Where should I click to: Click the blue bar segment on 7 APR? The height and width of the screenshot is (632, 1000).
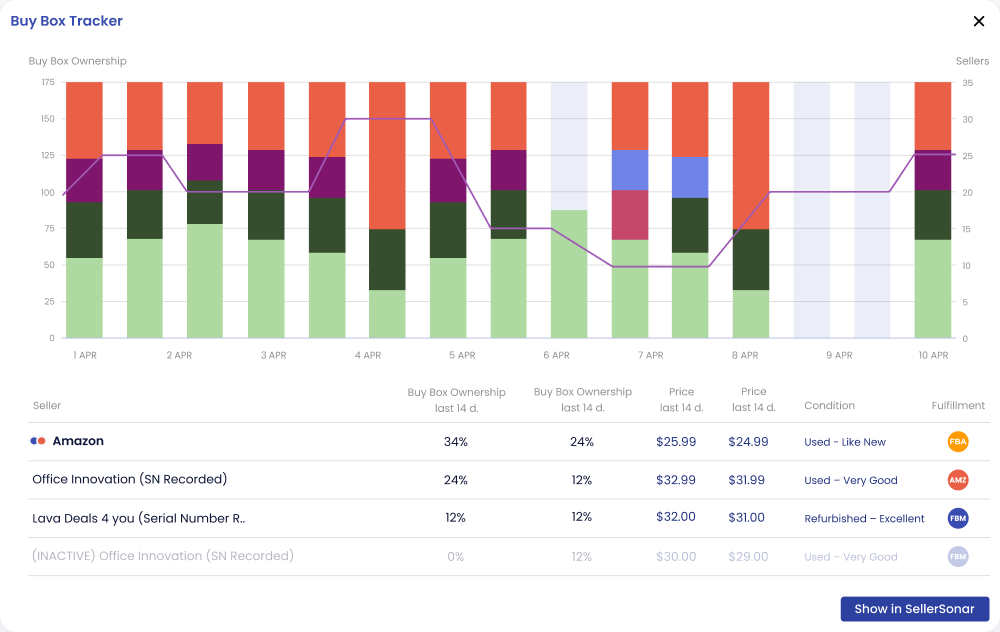(629, 170)
